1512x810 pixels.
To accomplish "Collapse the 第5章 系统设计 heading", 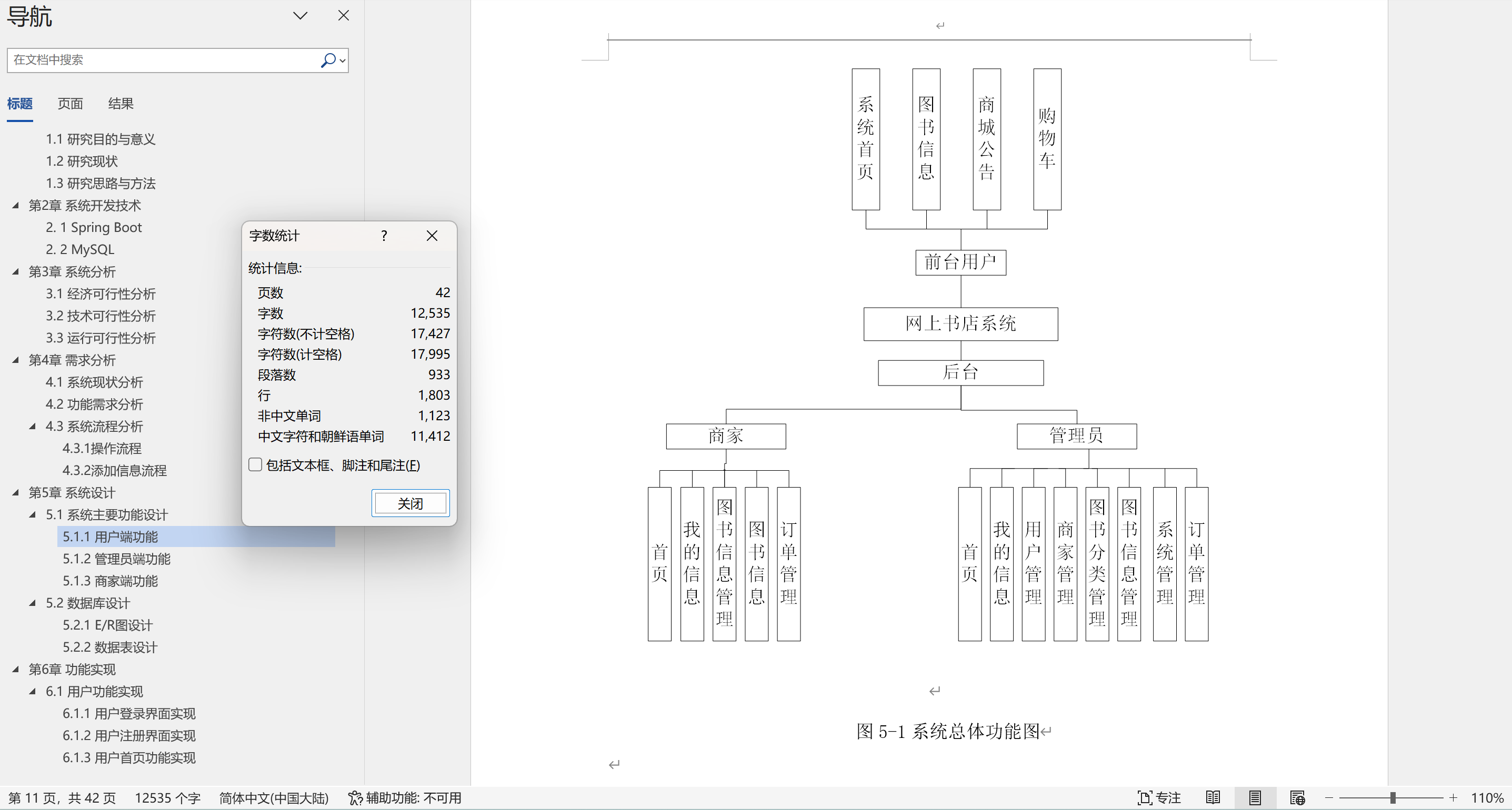I will point(16,493).
